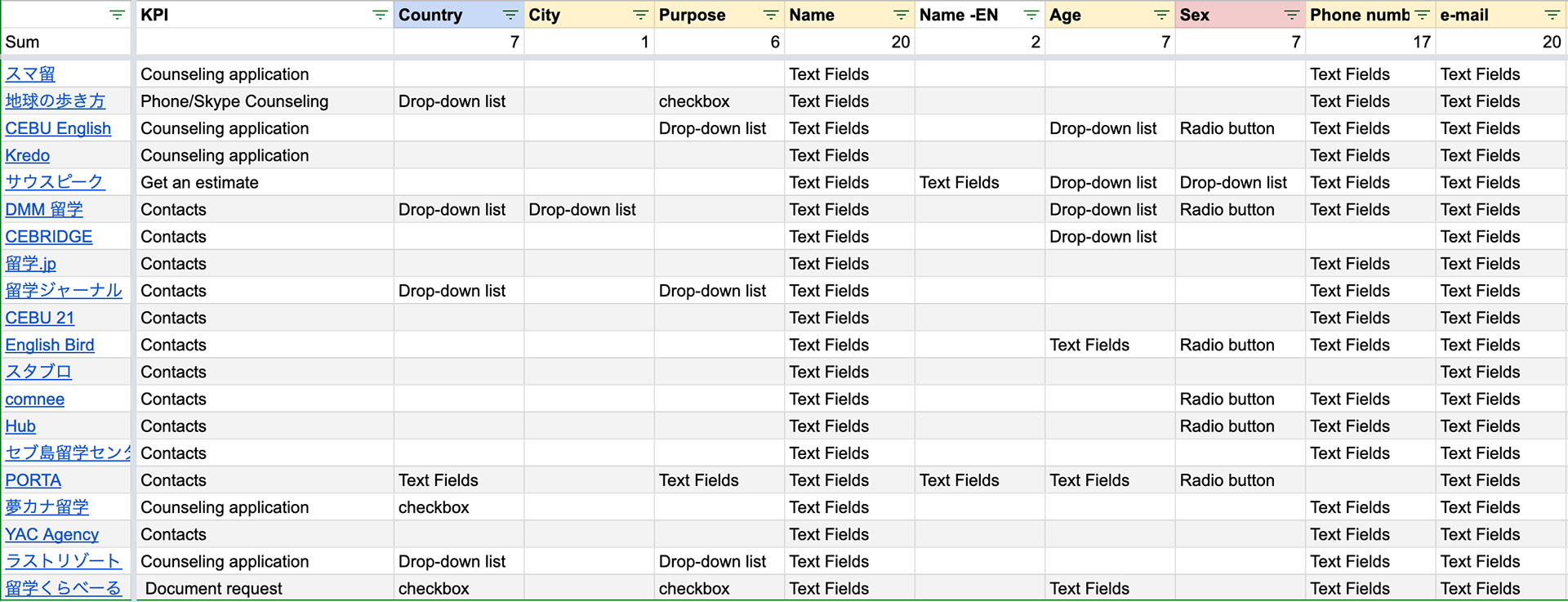Select Name -EN Text Fields cell in PORTA row
This screenshot has width=1568, height=602.
pos(980,480)
